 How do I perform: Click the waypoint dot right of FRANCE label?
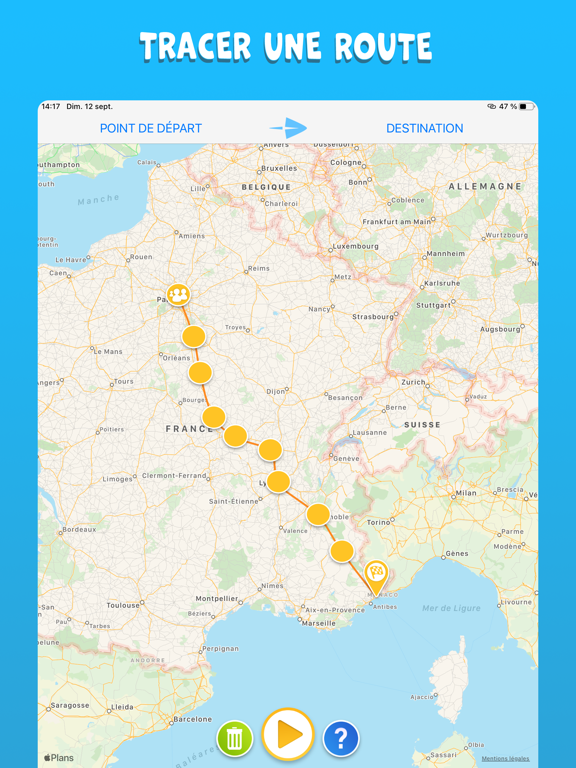pyautogui.click(x=235, y=436)
